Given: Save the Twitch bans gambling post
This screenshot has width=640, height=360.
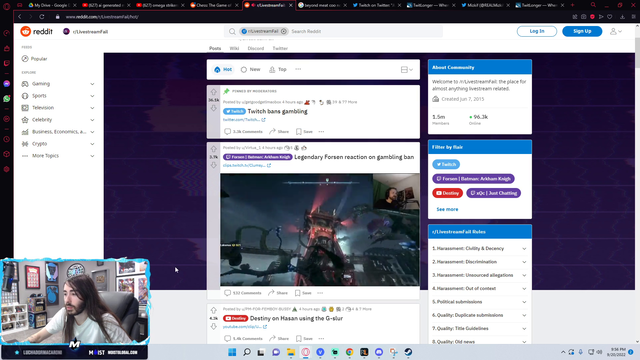Looking at the screenshot, I should pyautogui.click(x=304, y=131).
